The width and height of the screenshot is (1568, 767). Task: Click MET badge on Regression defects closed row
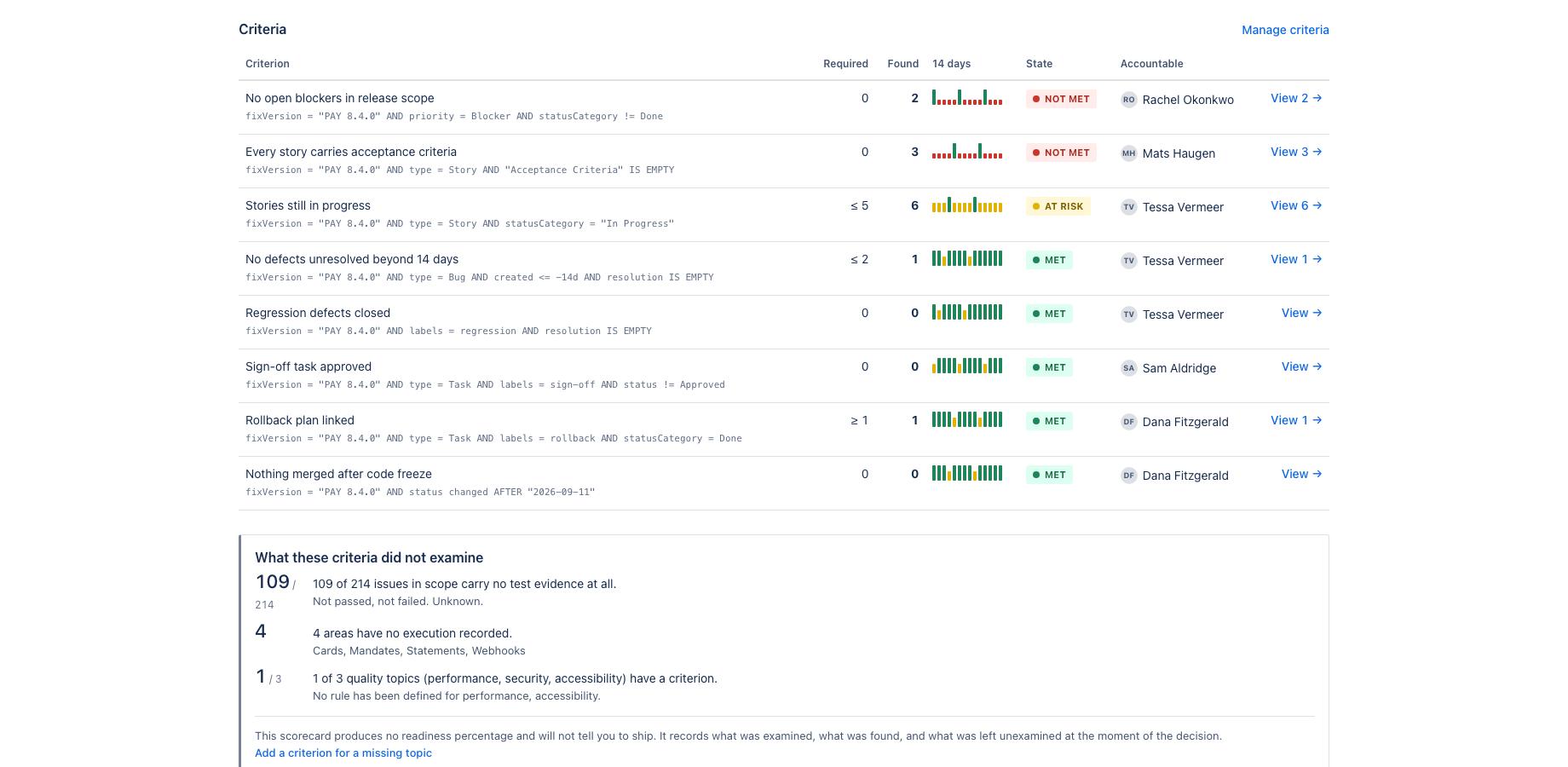point(1049,314)
